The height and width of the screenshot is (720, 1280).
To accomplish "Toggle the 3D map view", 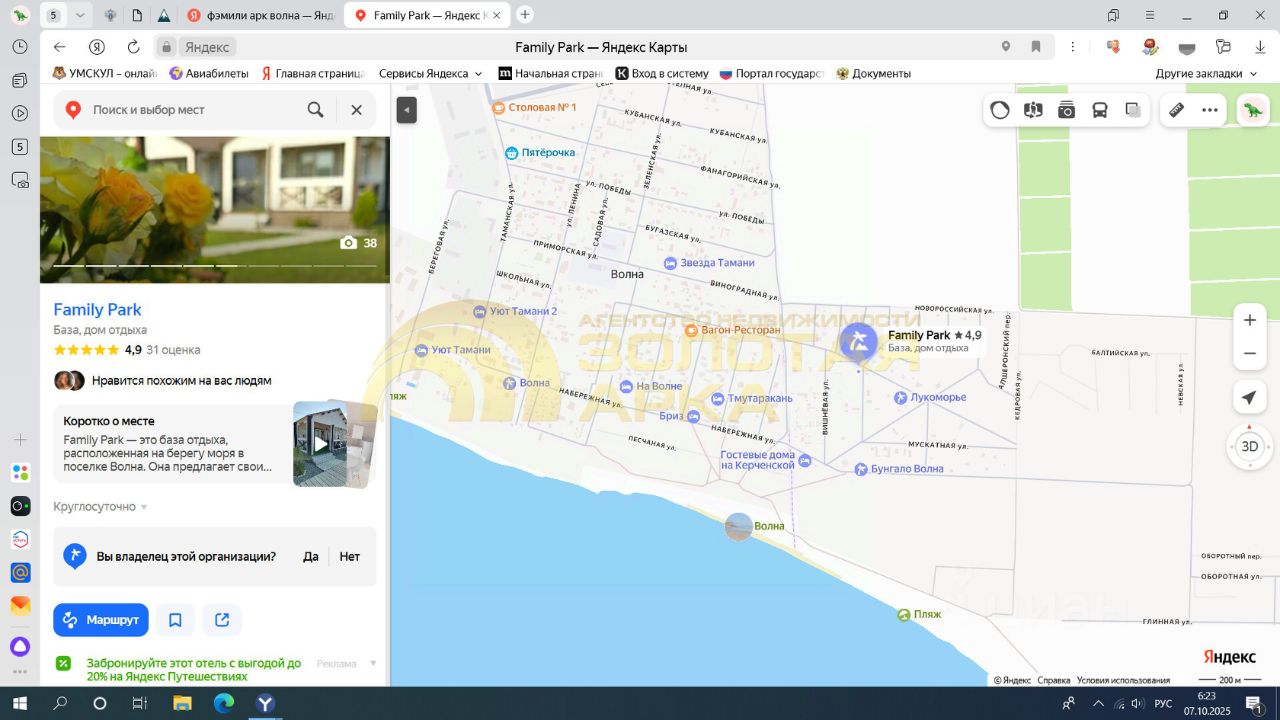I will tap(1249, 447).
